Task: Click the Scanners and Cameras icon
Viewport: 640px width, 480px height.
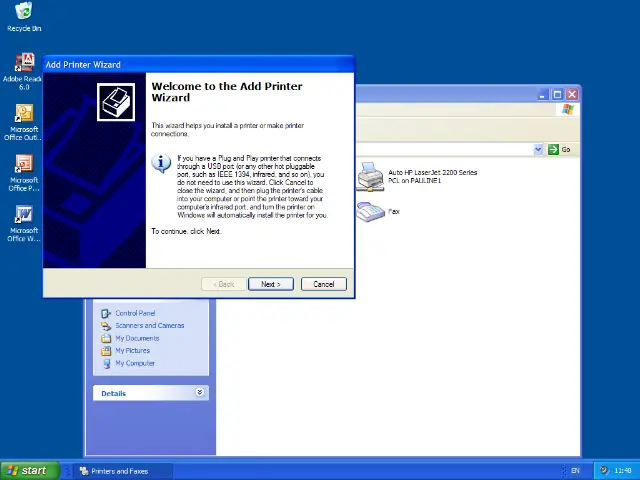Action: click(x=106, y=326)
